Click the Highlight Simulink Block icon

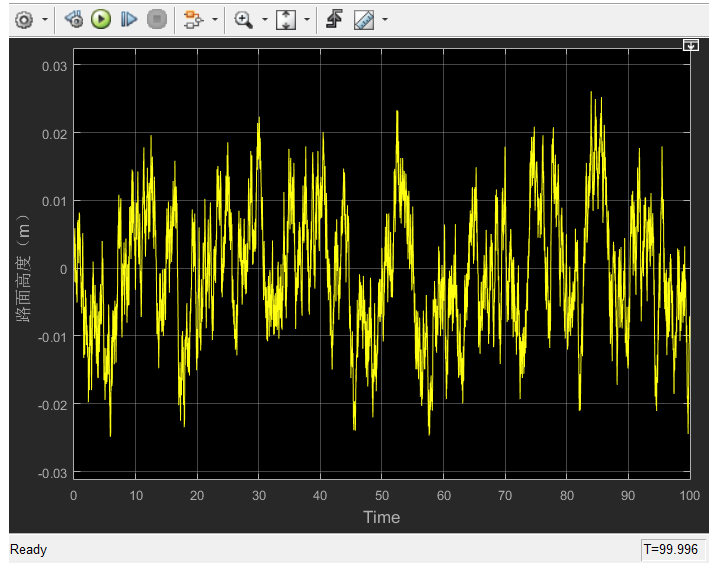(192, 19)
